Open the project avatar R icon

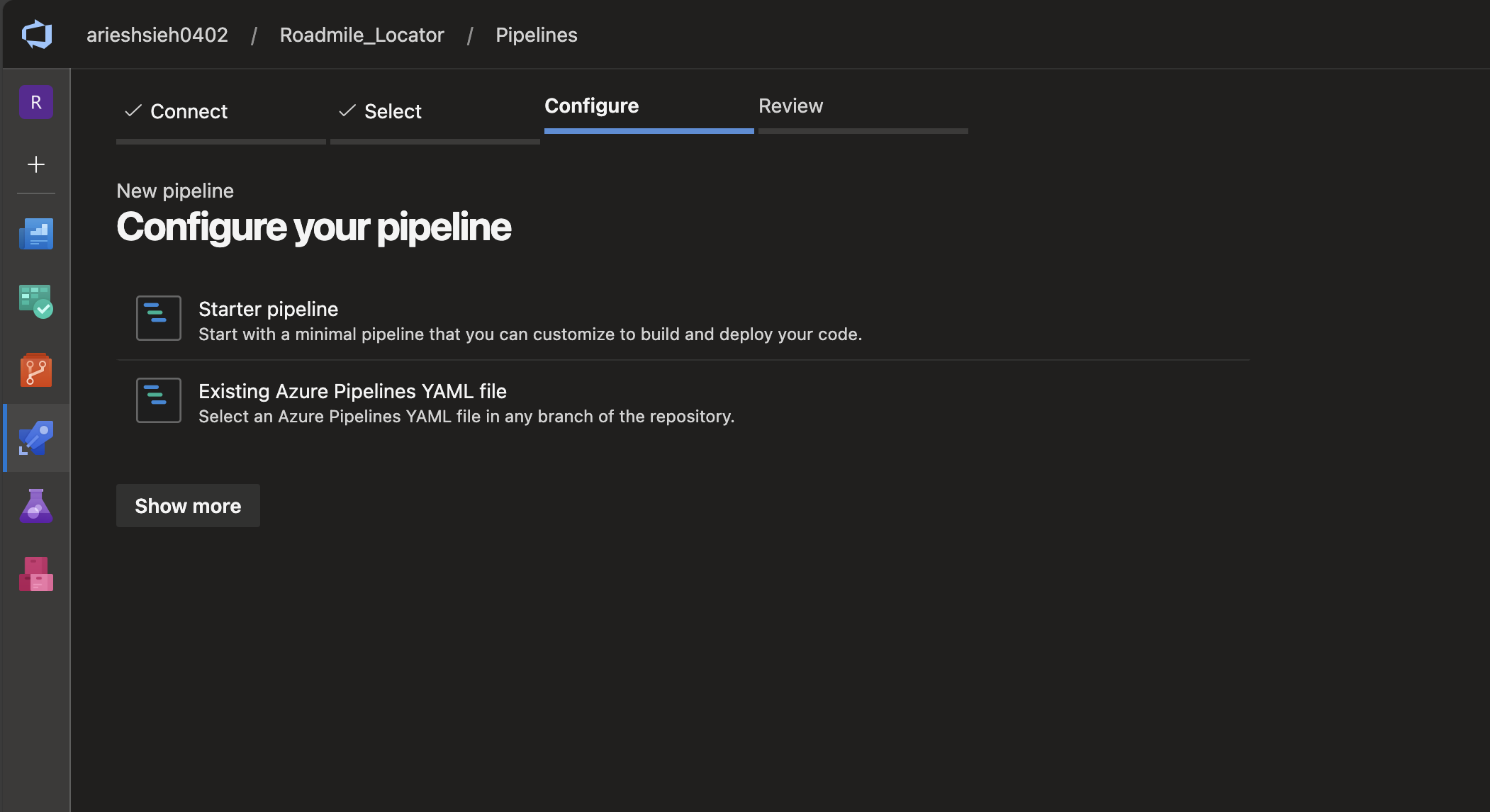[x=36, y=102]
